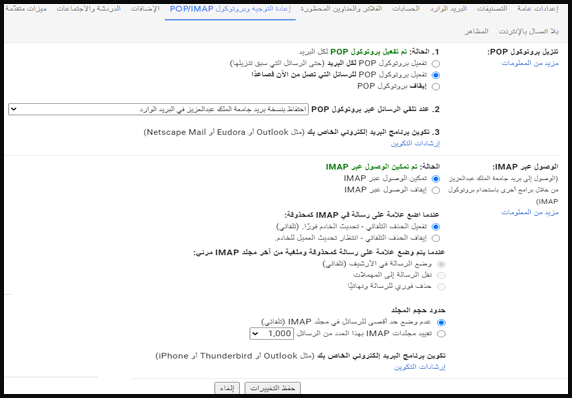Switch to الدردشة والاجتماعات tab

(x=88, y=9)
